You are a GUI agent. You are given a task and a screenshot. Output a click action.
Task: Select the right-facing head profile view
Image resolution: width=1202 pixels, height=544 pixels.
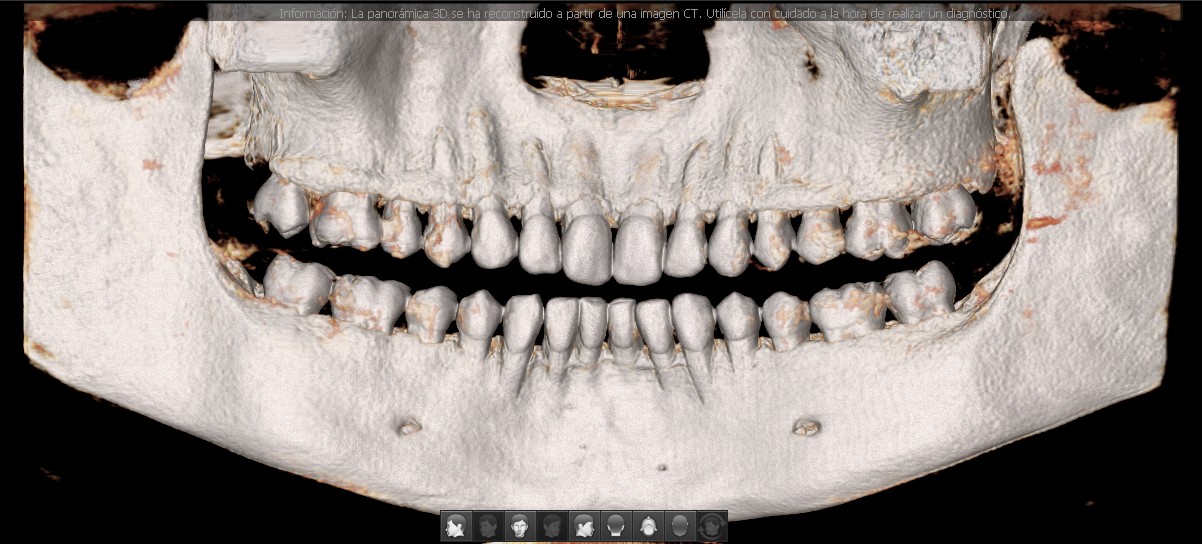click(584, 526)
